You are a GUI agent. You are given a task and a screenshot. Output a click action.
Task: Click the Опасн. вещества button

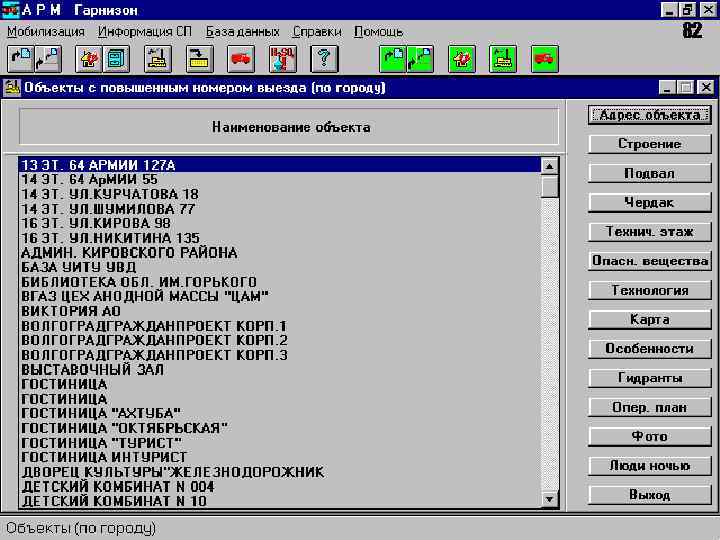pos(650,261)
